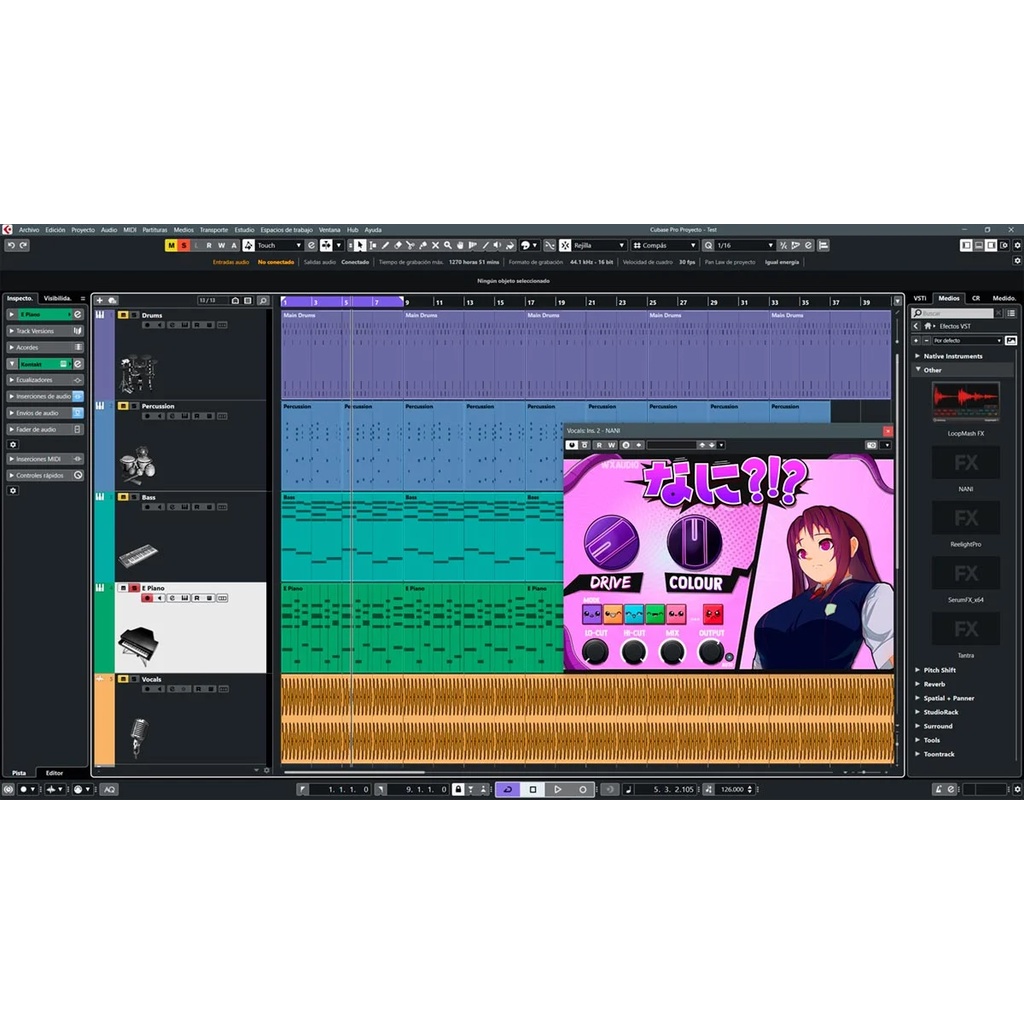Open the Transporte menu

(x=213, y=230)
